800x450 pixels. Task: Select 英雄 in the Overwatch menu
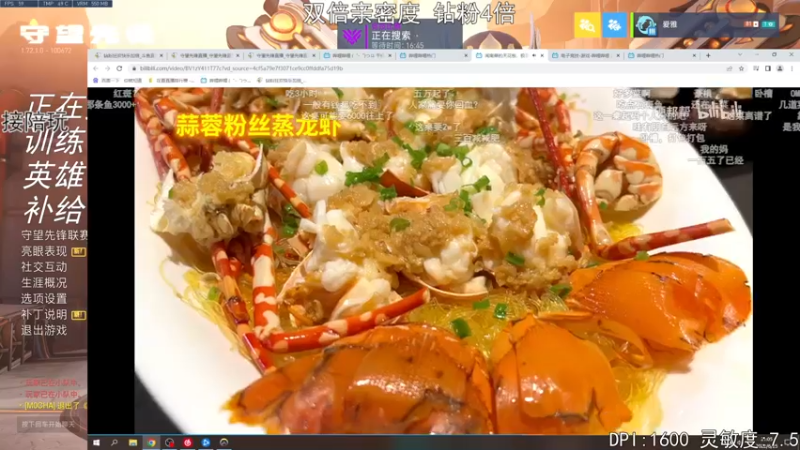pos(54,175)
